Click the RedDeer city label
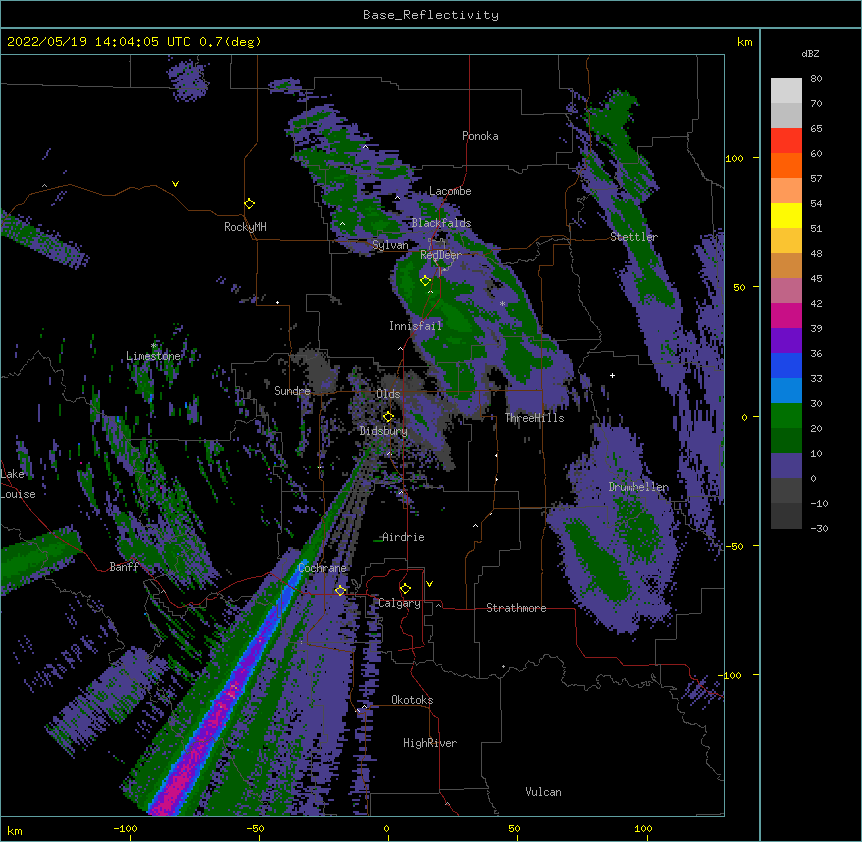Viewport: 862px width, 842px height. (441, 255)
